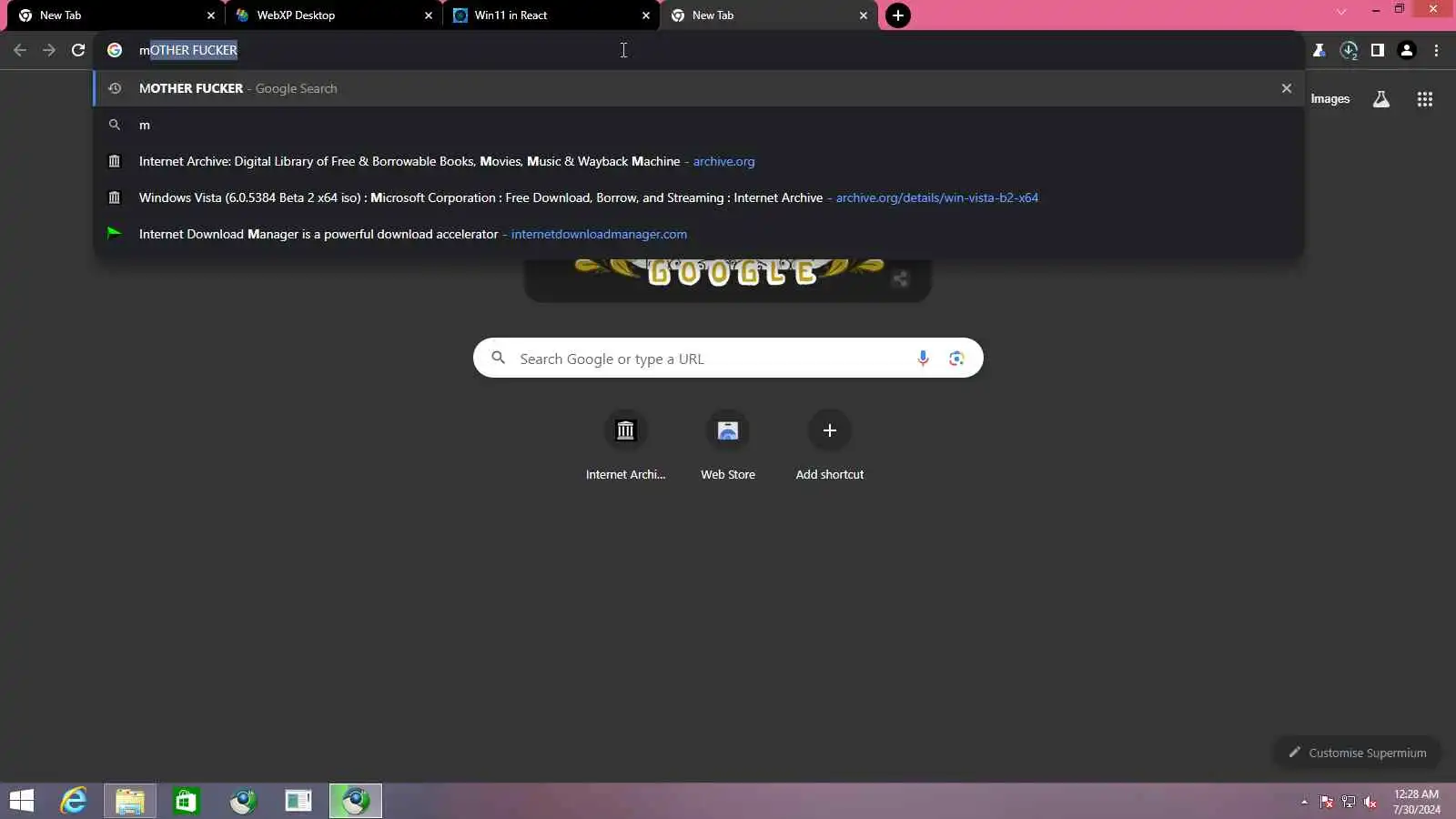Close the first New Tab tab

[x=211, y=15]
